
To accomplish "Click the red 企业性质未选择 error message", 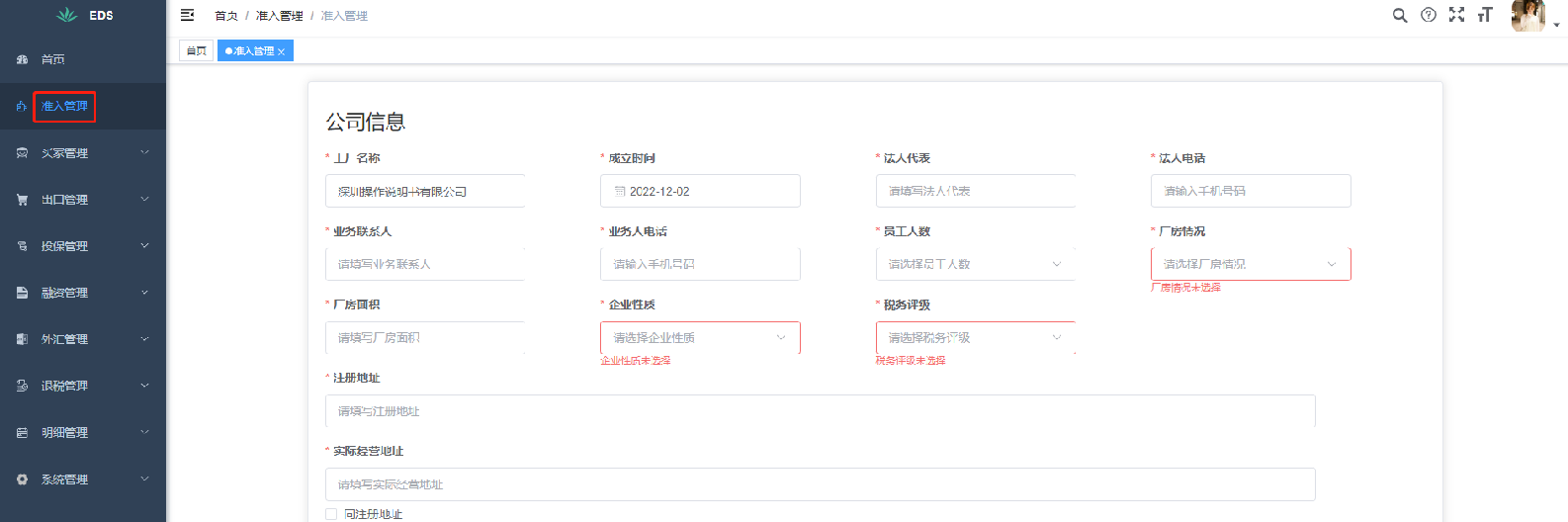I will (x=636, y=361).
